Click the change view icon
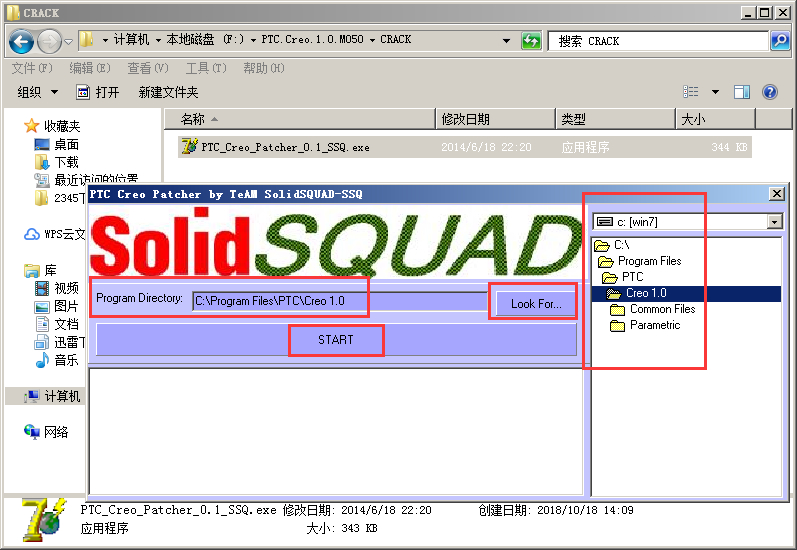Viewport: 797px width, 550px height. click(x=690, y=92)
